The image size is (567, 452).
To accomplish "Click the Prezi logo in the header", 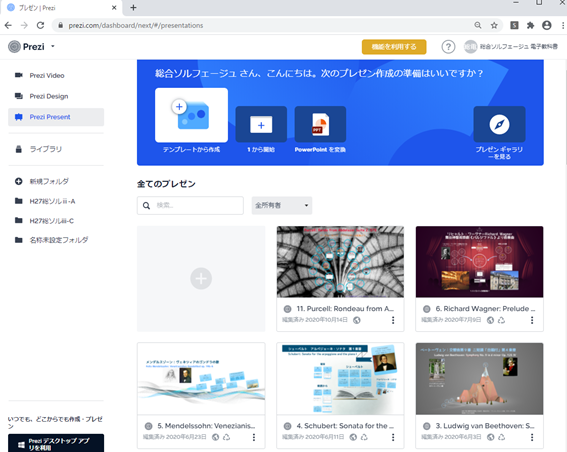I will coord(26,47).
